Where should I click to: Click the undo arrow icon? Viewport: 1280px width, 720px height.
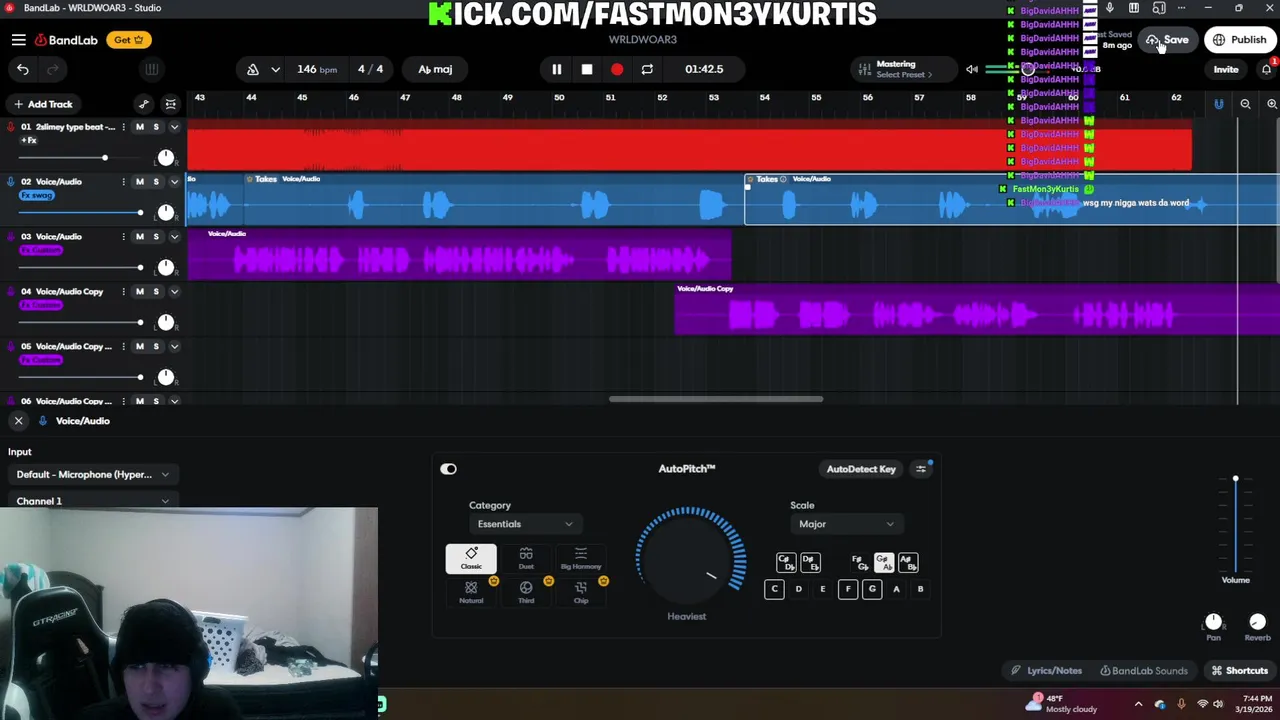click(22, 69)
